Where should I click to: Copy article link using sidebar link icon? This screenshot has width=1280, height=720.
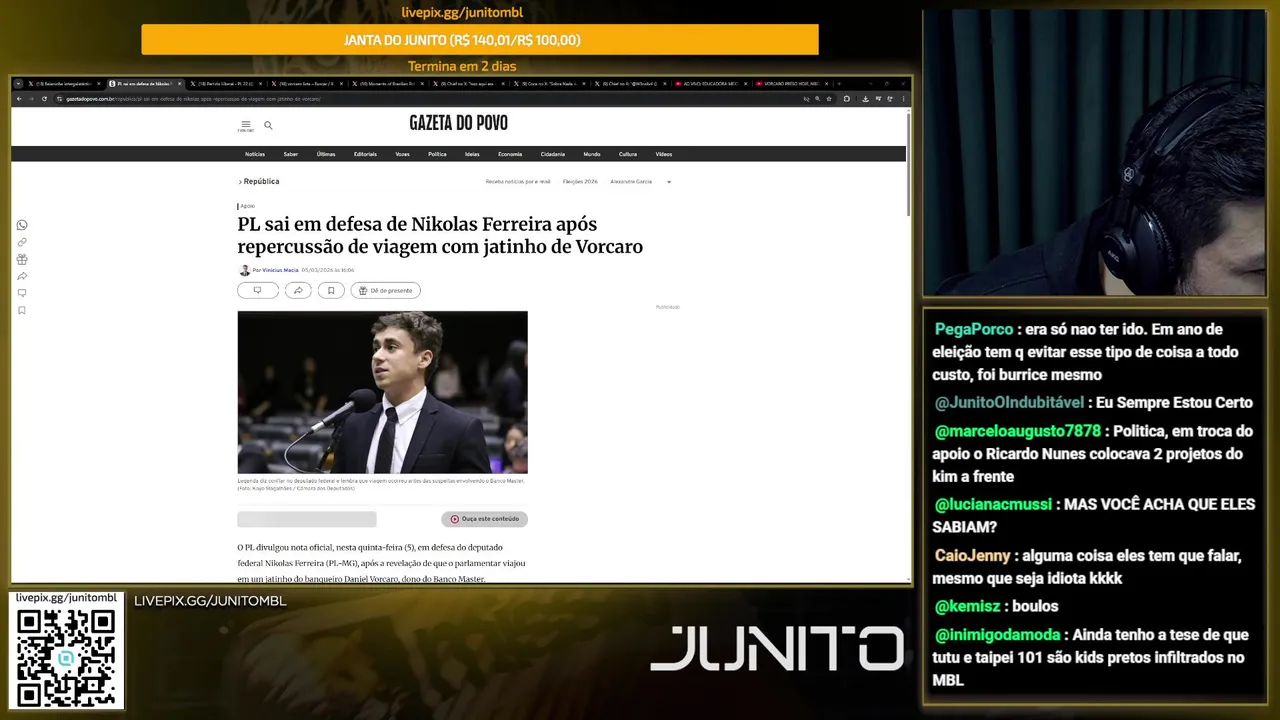click(x=22, y=242)
